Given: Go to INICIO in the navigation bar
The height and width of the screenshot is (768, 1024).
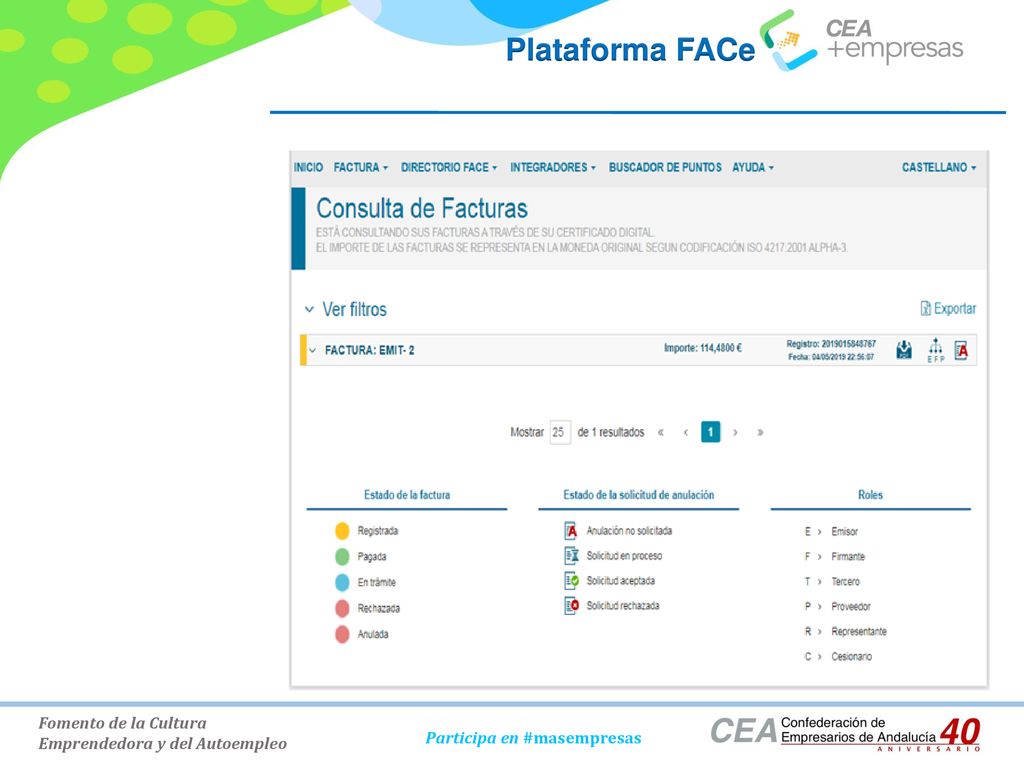Looking at the screenshot, I should pyautogui.click(x=308, y=168).
